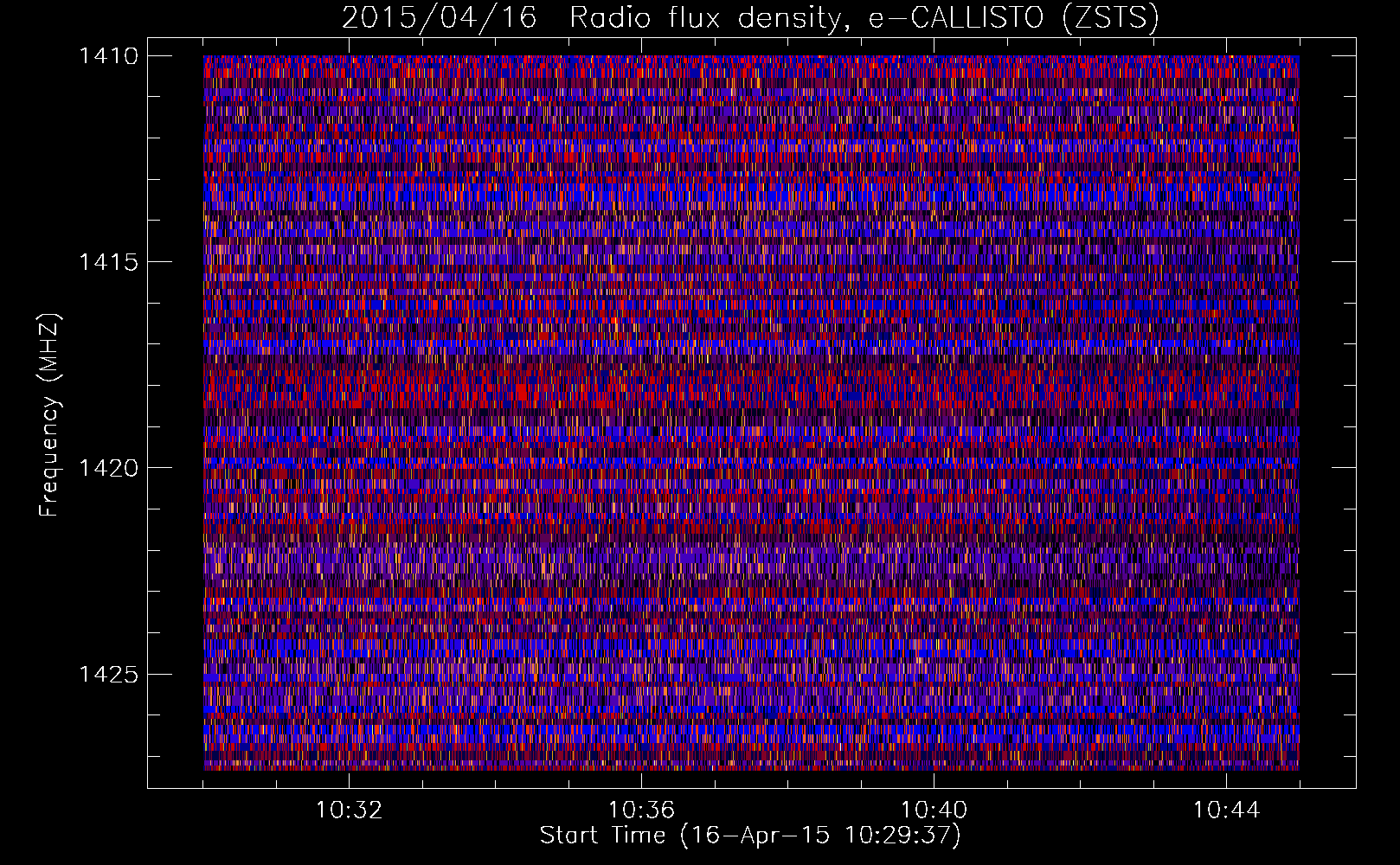Click the plot title '2015/04/16 Radio flux density, e-CALLISTO (ZSTS)'
This screenshot has height=865, width=1400.
[x=750, y=18]
